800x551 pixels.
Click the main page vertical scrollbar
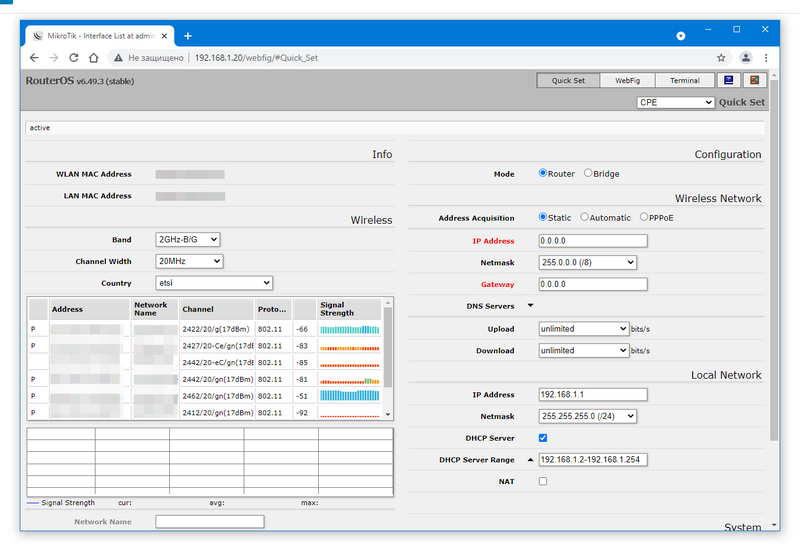pyautogui.click(x=774, y=260)
